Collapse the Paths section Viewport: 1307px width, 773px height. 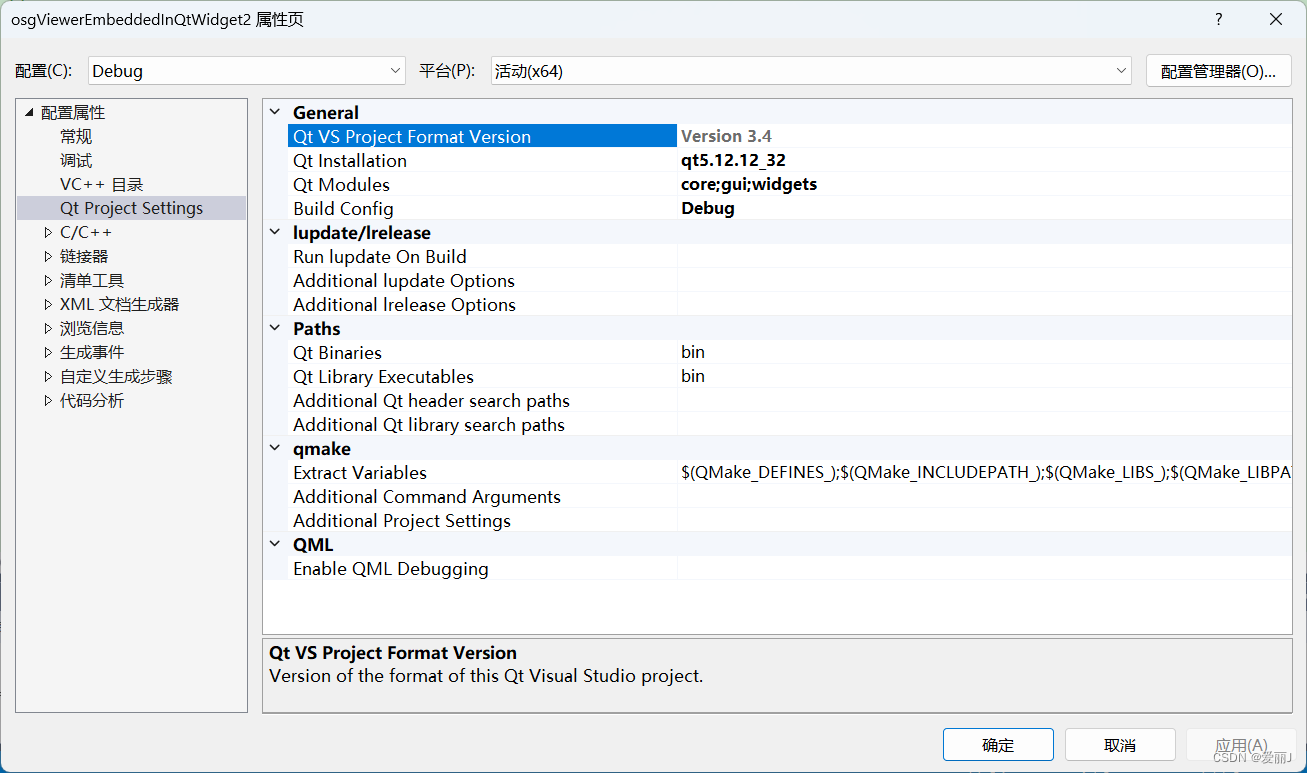click(275, 328)
